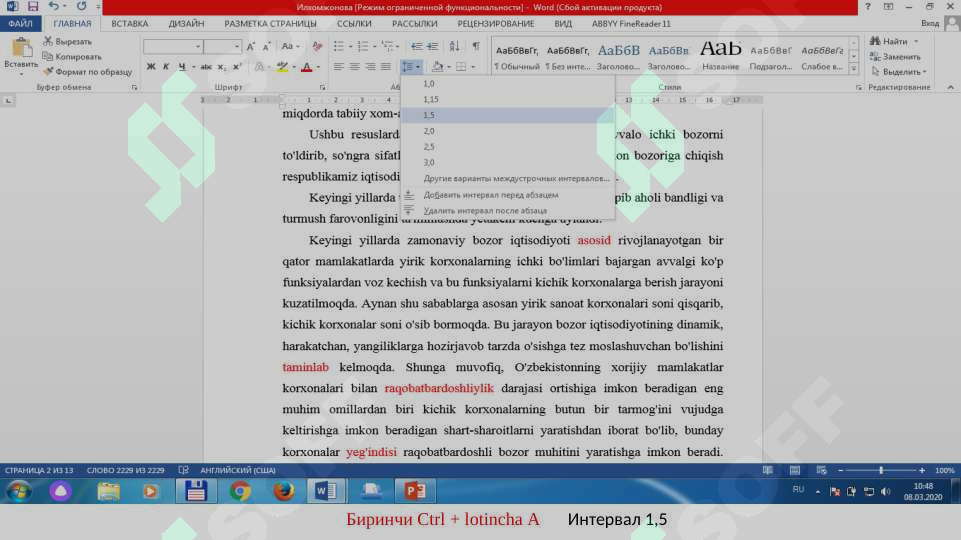The width and height of the screenshot is (961, 540).
Task: Open font dialog launcher in Шрифт group
Action: [322, 88]
